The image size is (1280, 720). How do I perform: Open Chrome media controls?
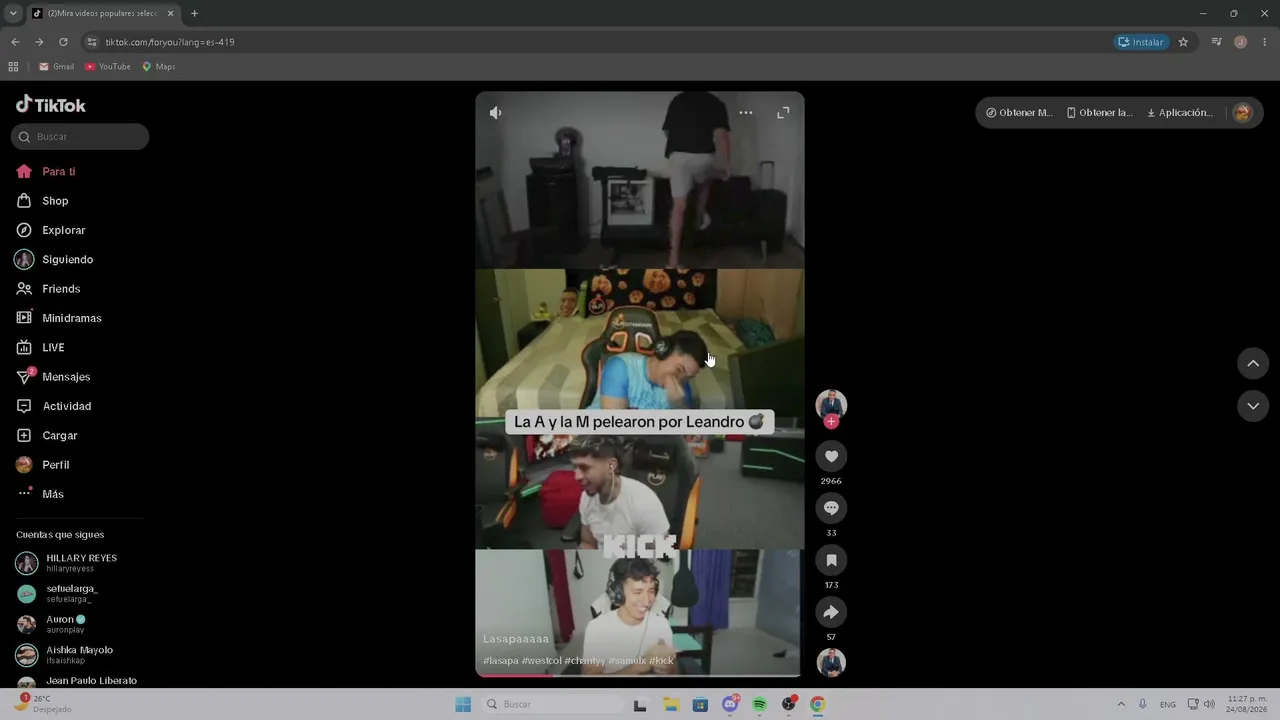pyautogui.click(x=1216, y=42)
